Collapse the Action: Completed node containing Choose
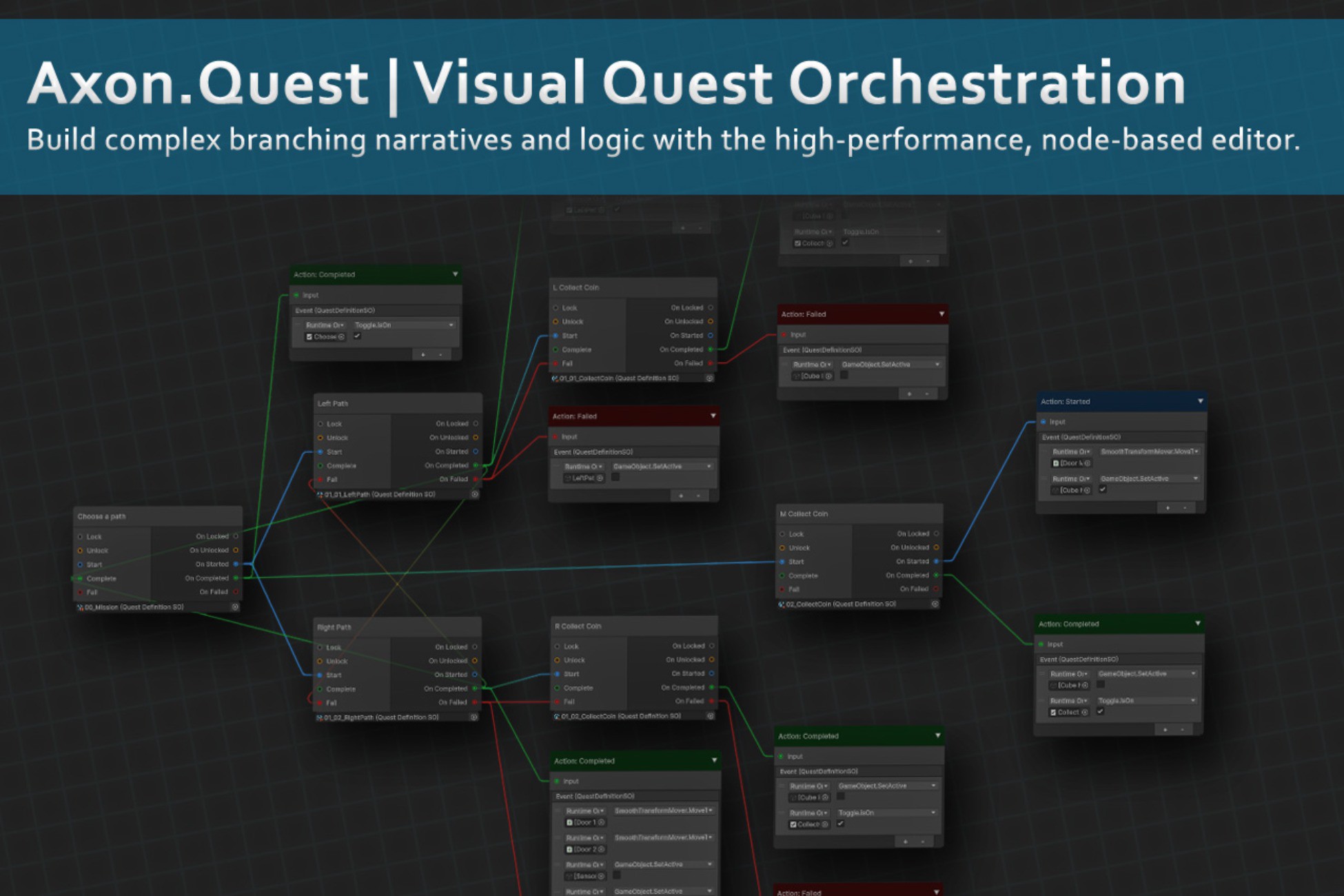1344x896 pixels. point(455,274)
